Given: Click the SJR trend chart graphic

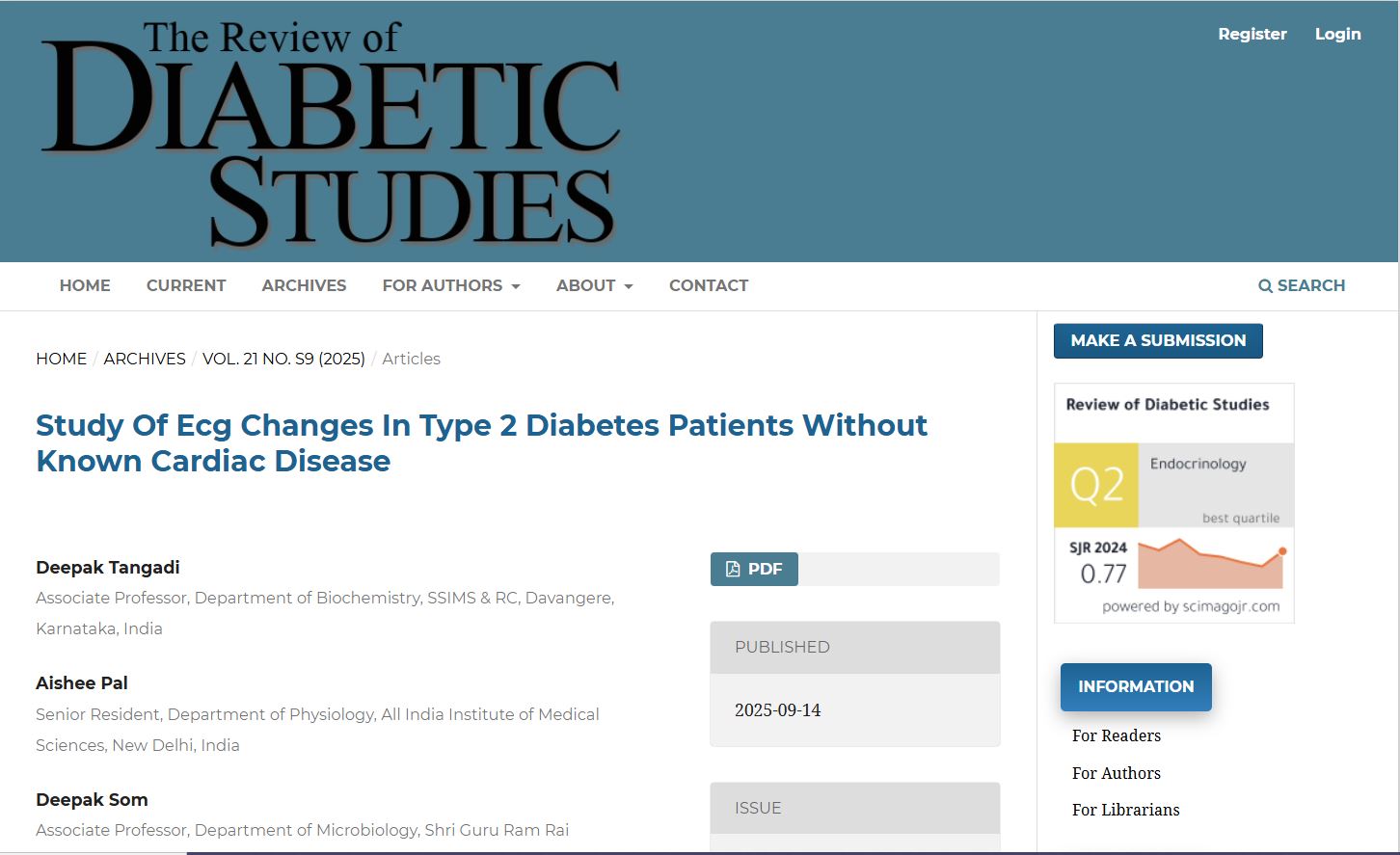Looking at the screenshot, I should pyautogui.click(x=1212, y=564).
